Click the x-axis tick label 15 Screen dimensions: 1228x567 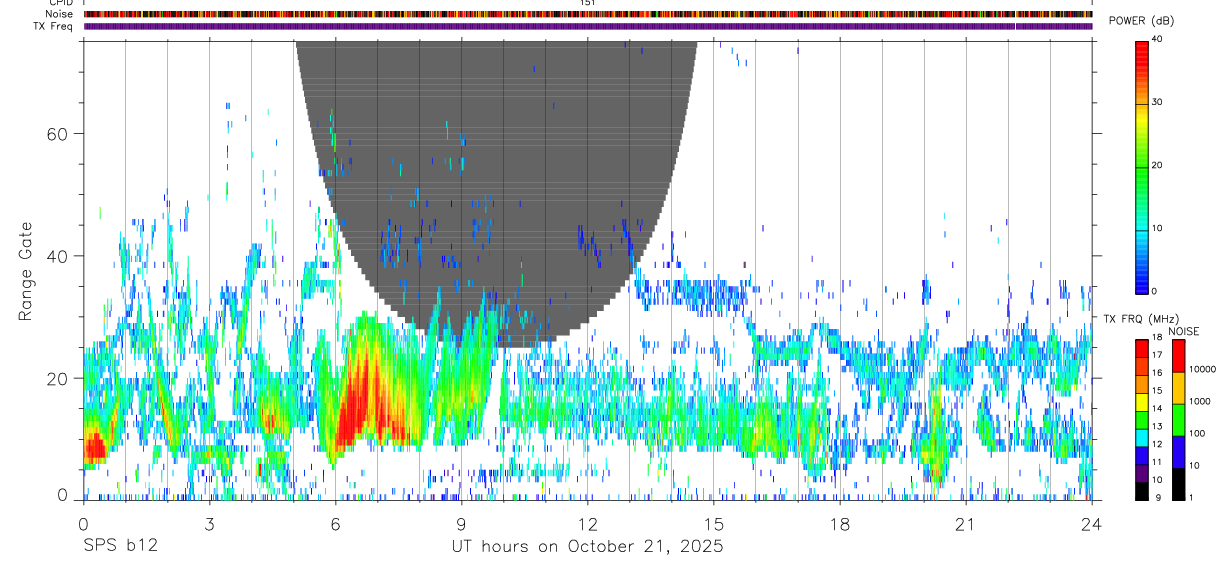click(714, 524)
